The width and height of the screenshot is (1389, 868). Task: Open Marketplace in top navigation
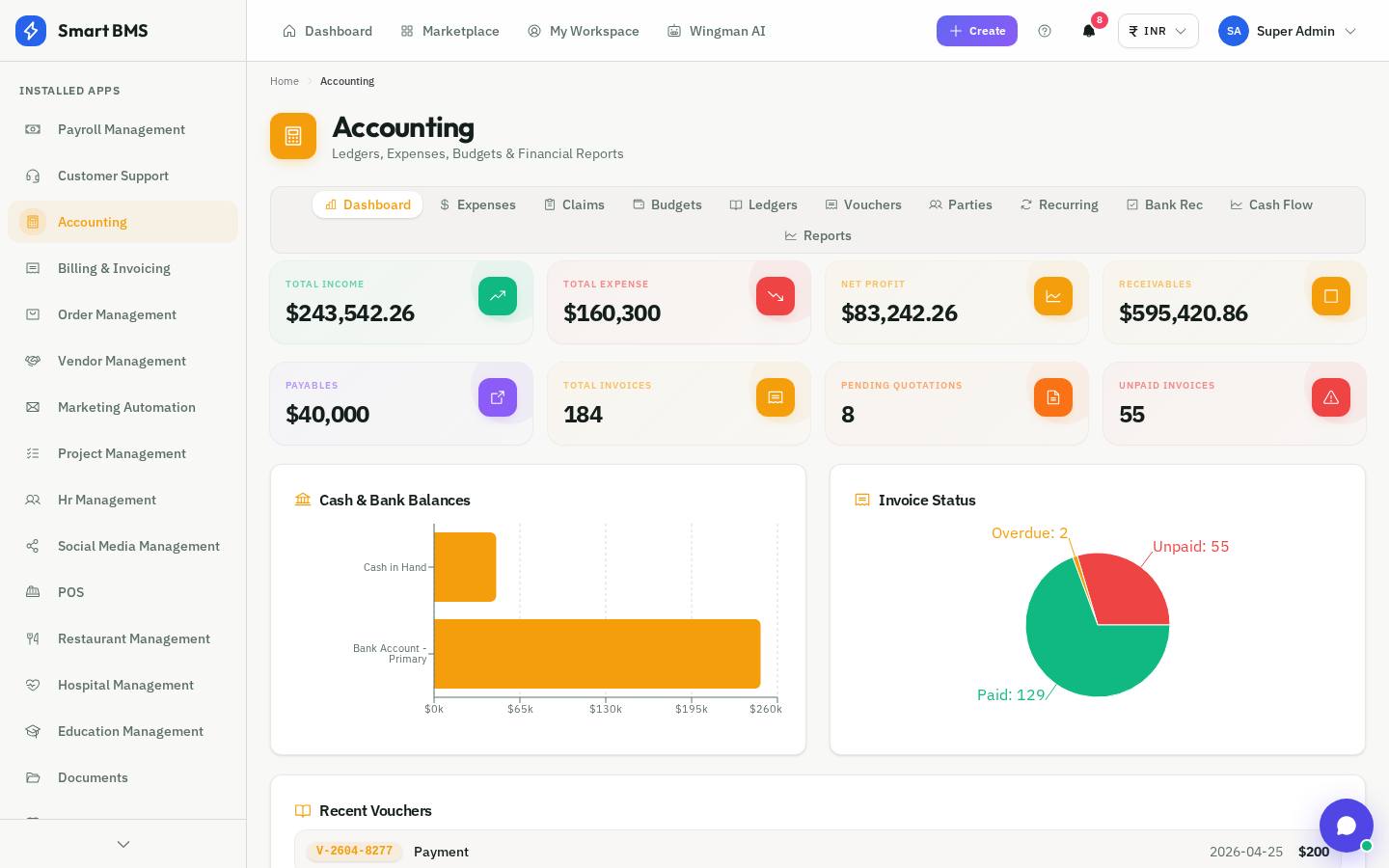449,31
